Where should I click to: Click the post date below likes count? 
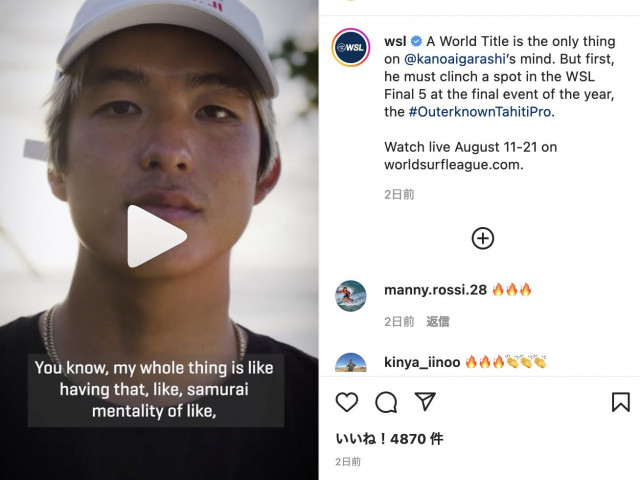(348, 462)
